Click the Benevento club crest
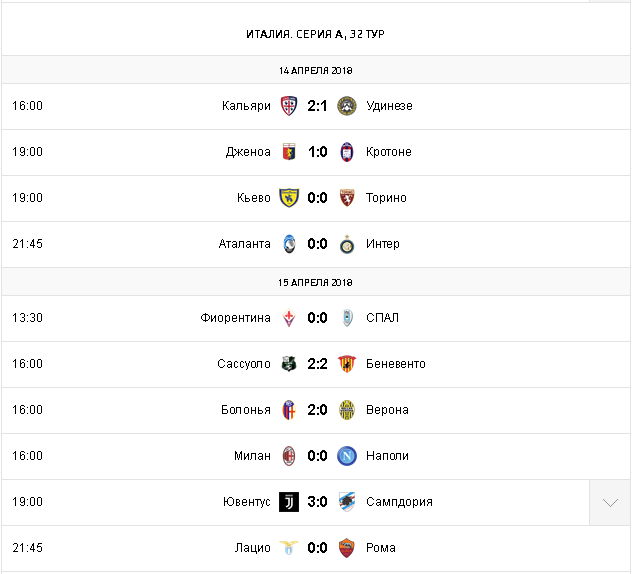The height and width of the screenshot is (574, 632). pyautogui.click(x=347, y=364)
